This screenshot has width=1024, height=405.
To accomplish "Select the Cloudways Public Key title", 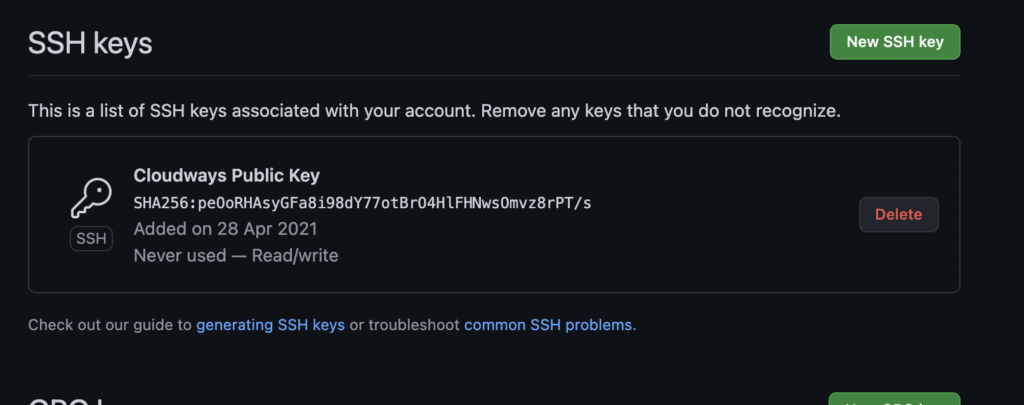I will [226, 176].
